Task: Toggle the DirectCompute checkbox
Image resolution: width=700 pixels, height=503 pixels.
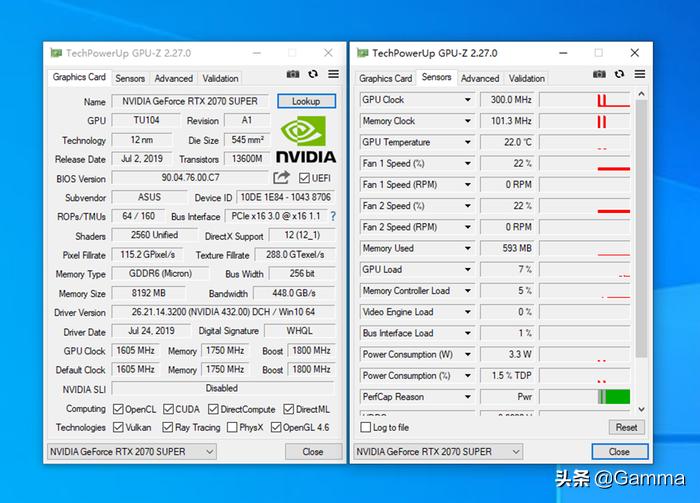Action: (213, 409)
